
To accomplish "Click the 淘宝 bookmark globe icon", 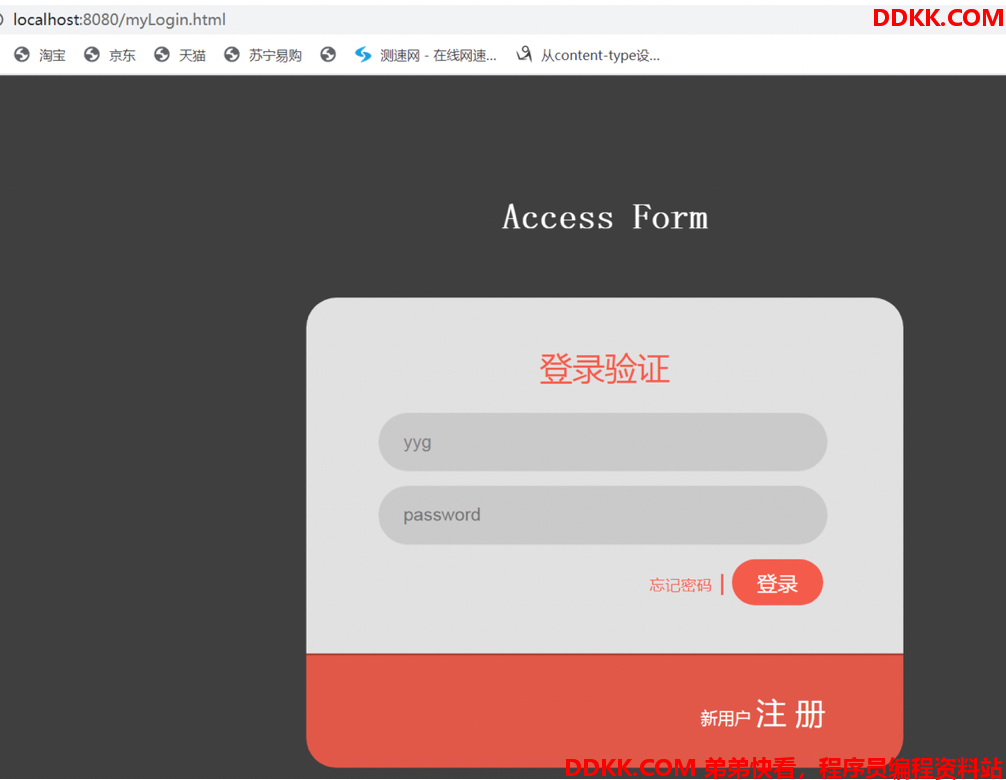I will 22,55.
